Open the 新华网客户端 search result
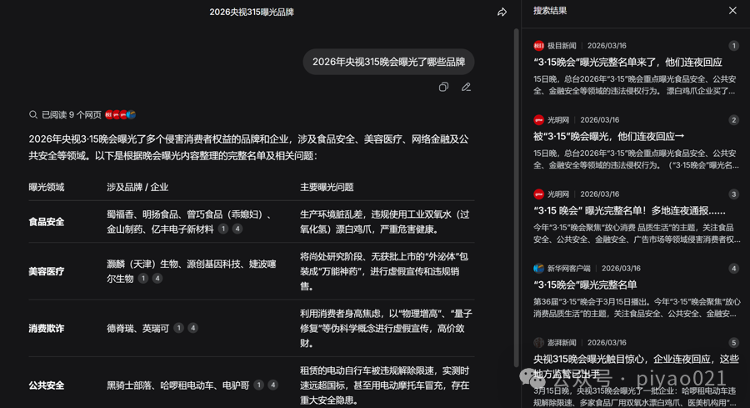Screen dimensions: 750x408 point(600,284)
